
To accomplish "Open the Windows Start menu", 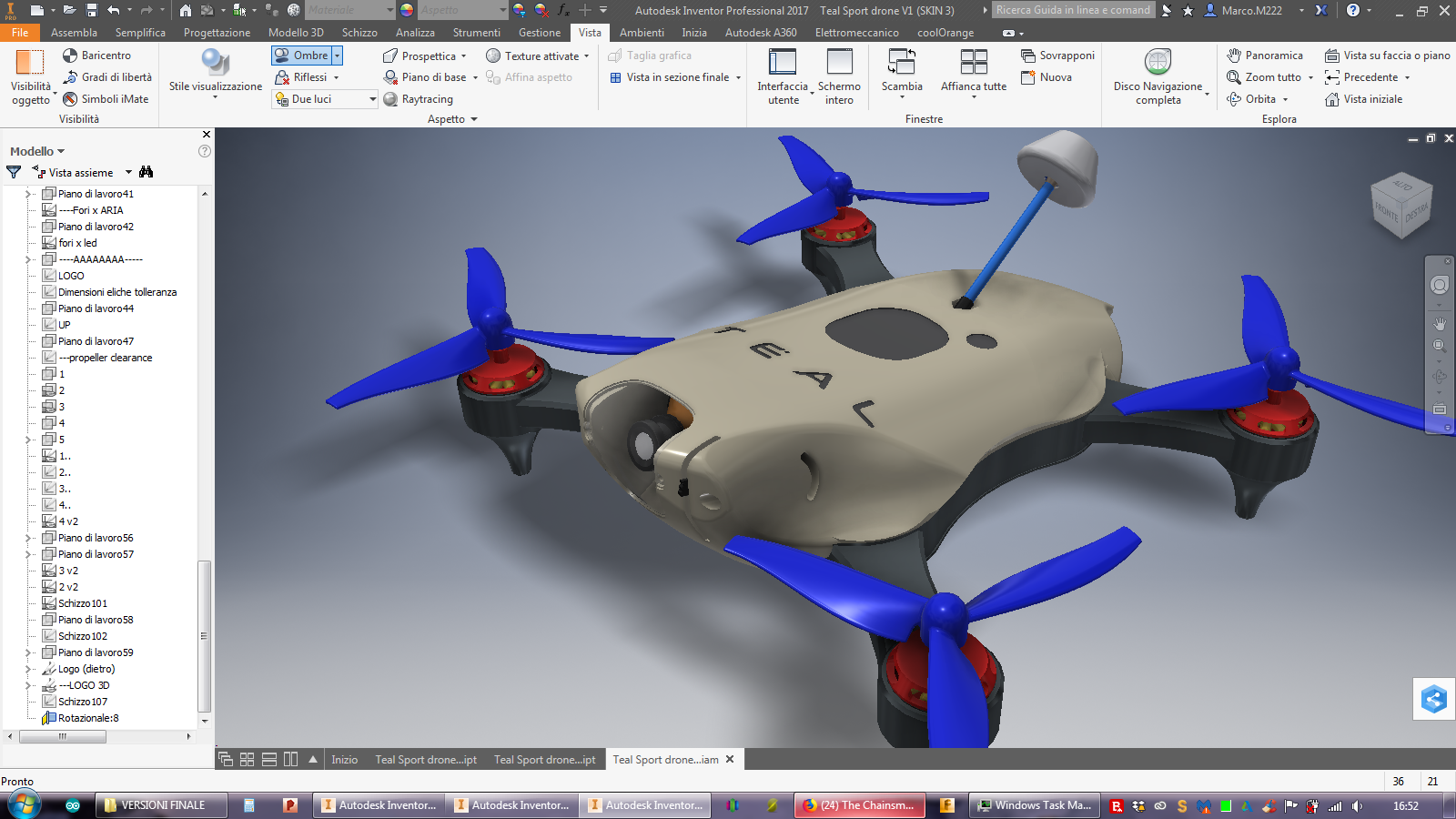I will (x=25, y=805).
